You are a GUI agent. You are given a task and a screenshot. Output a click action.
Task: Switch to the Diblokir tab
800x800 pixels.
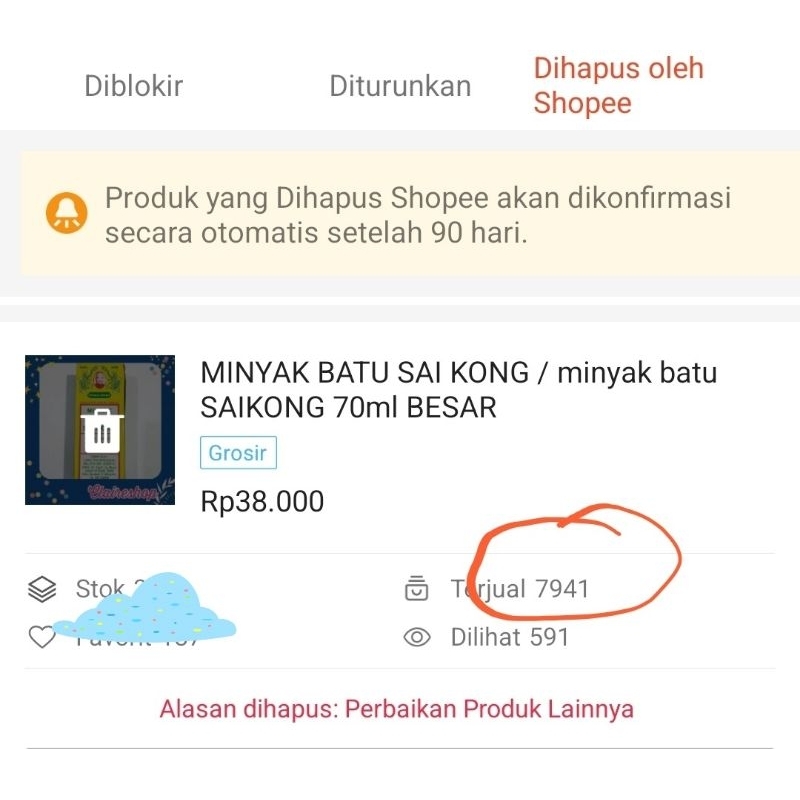(134, 86)
